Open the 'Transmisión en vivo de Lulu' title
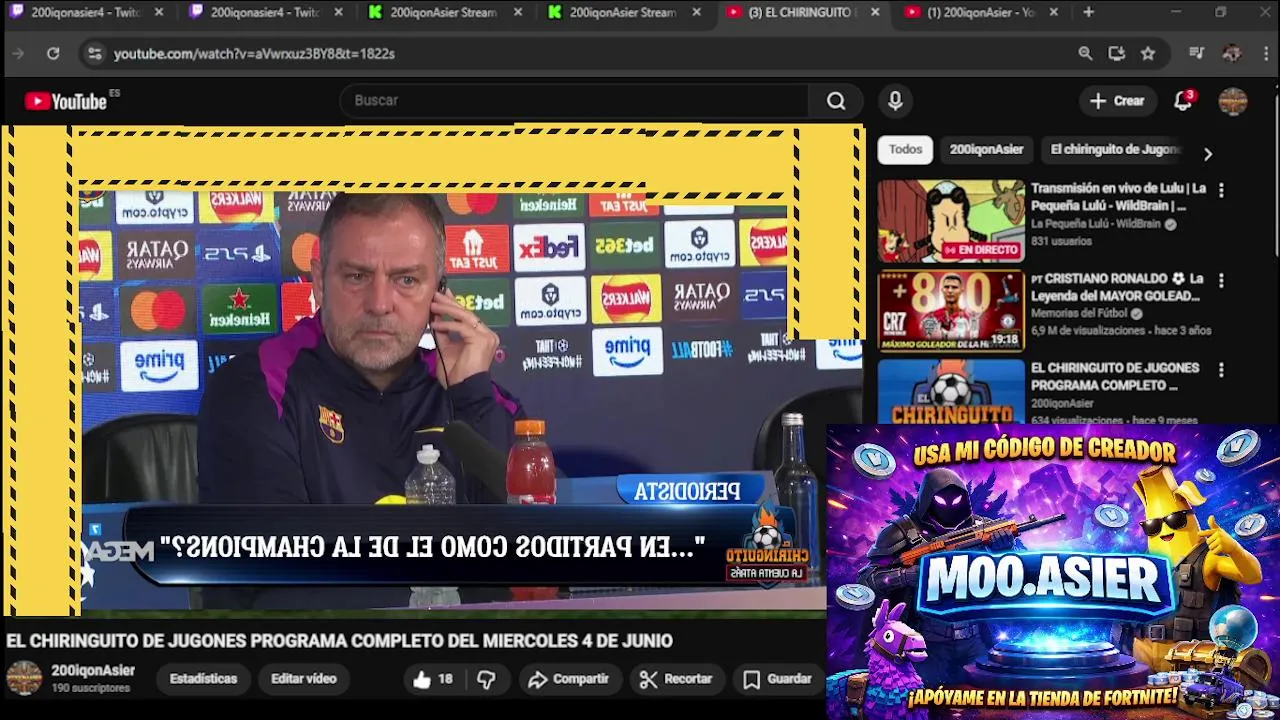 [x=1118, y=197]
